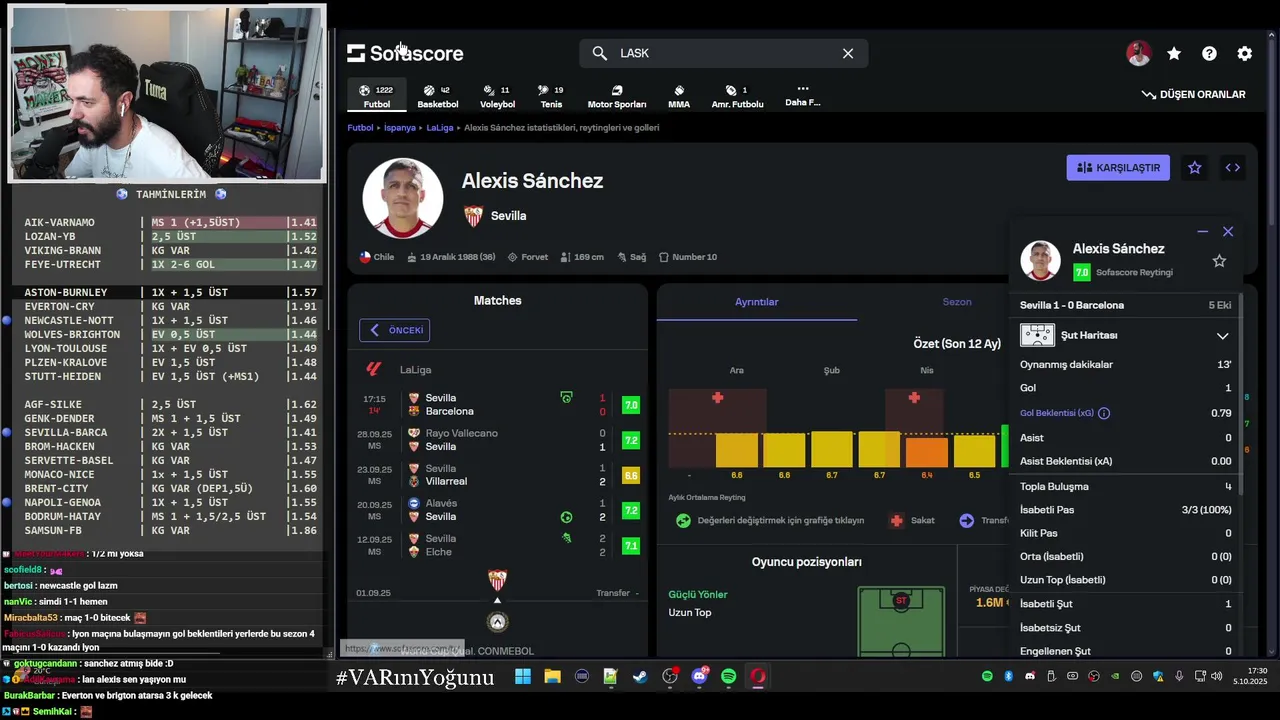This screenshot has height=720, width=1280.
Task: Open Daha Fazla sports menu
Action: (802, 95)
